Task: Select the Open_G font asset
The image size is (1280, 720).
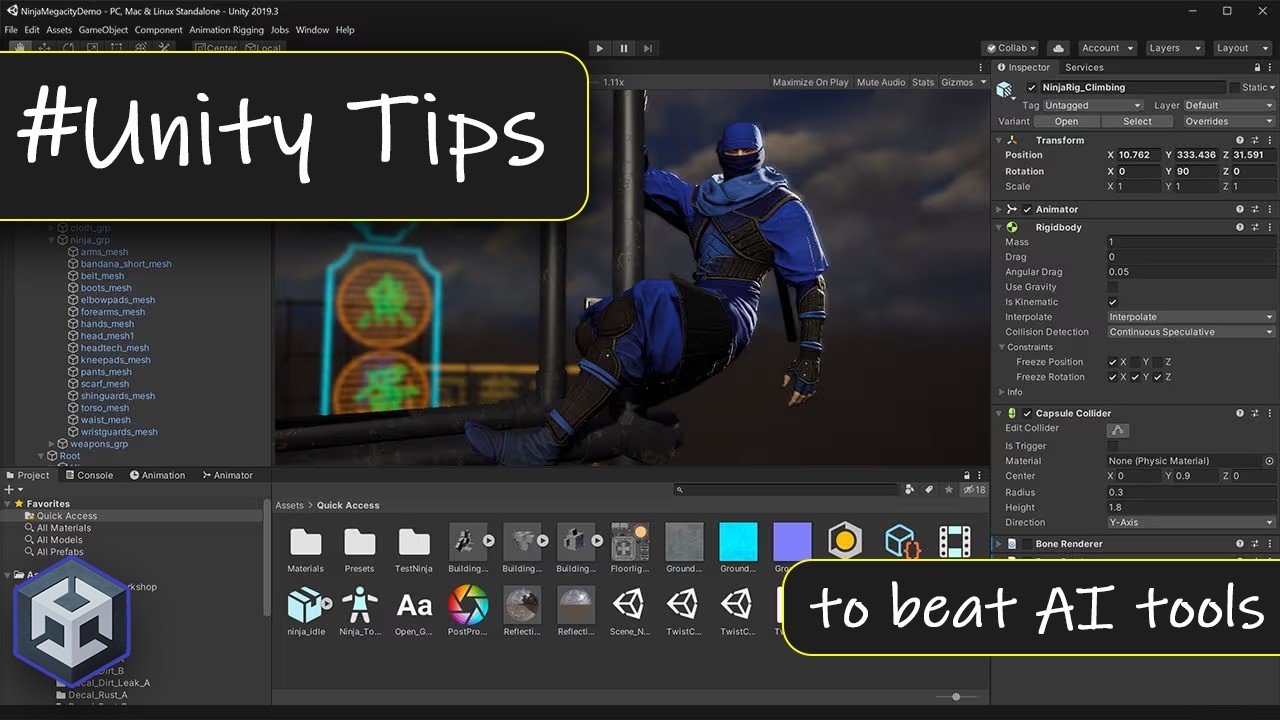Action: point(413,611)
